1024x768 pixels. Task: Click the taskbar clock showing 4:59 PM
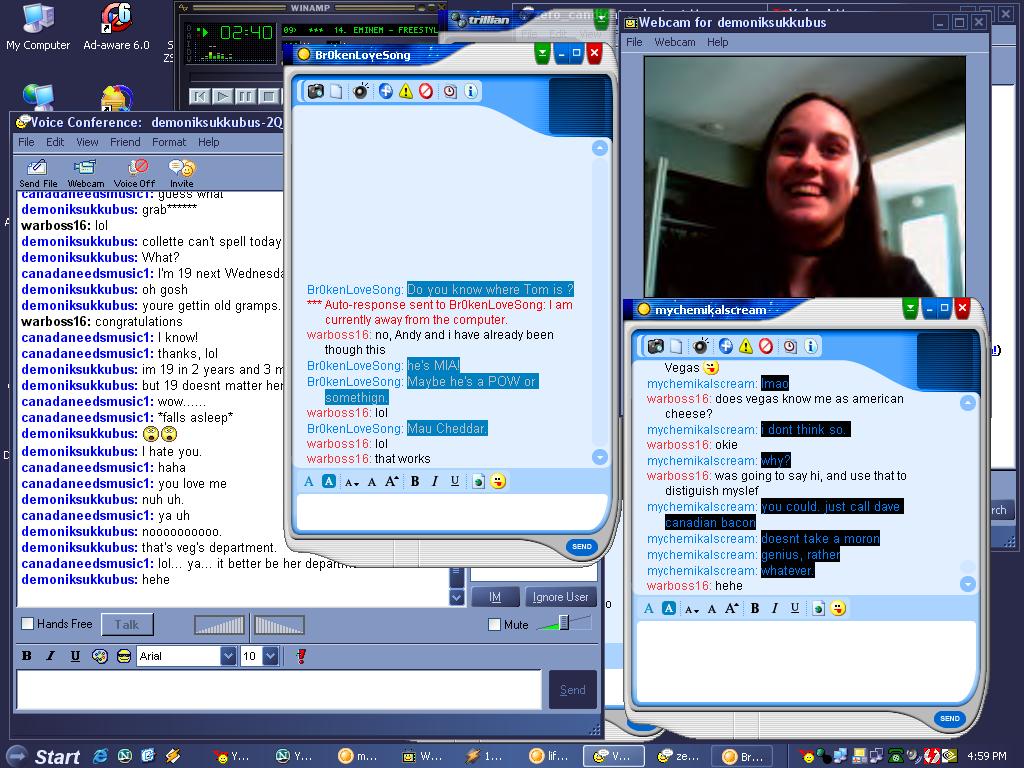987,756
